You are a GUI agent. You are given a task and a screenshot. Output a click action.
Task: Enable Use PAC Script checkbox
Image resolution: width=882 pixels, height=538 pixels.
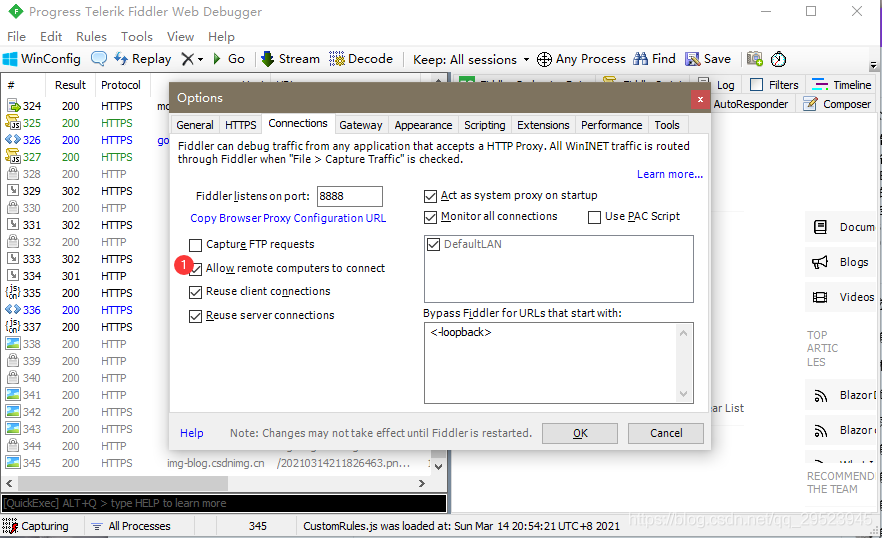coord(594,217)
